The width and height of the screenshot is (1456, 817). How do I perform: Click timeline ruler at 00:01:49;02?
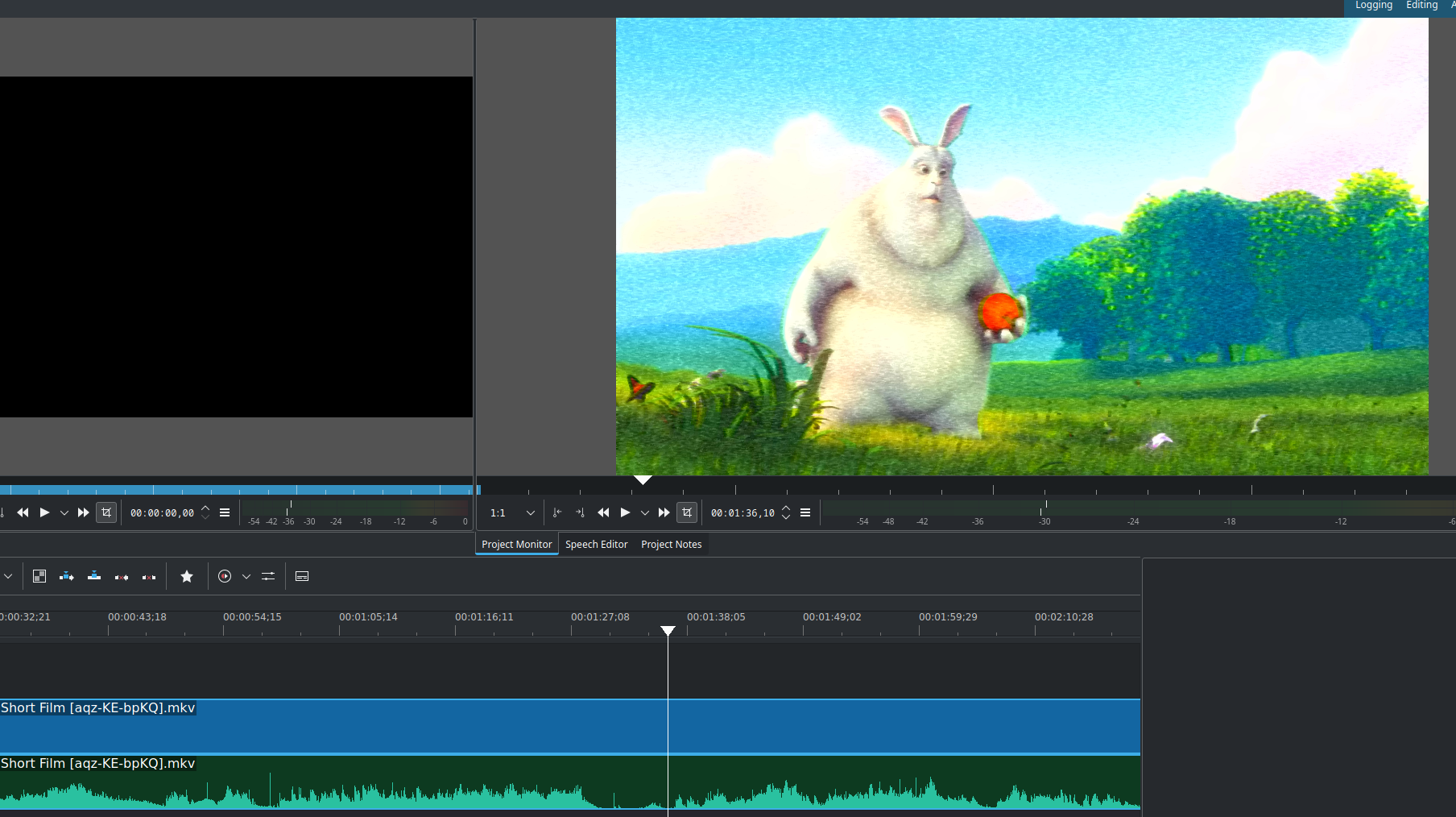coord(832,617)
